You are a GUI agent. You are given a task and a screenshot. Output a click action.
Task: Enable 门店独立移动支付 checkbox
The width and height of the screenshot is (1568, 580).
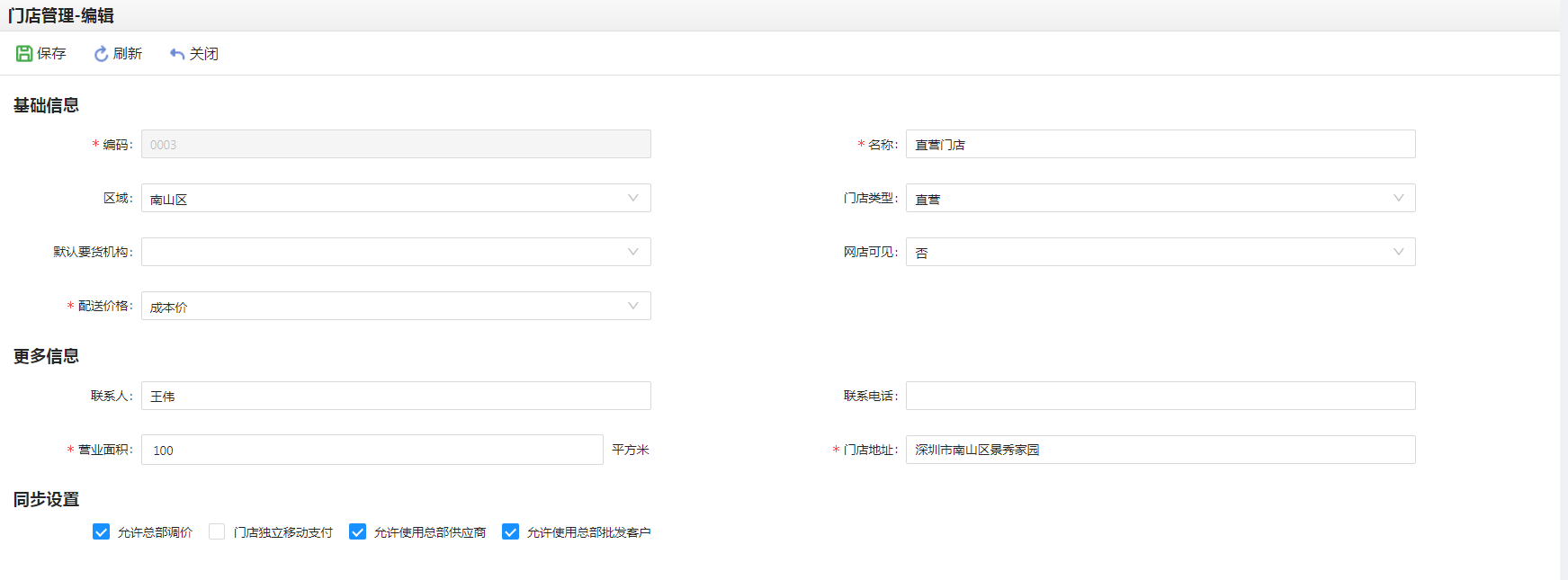click(x=217, y=531)
